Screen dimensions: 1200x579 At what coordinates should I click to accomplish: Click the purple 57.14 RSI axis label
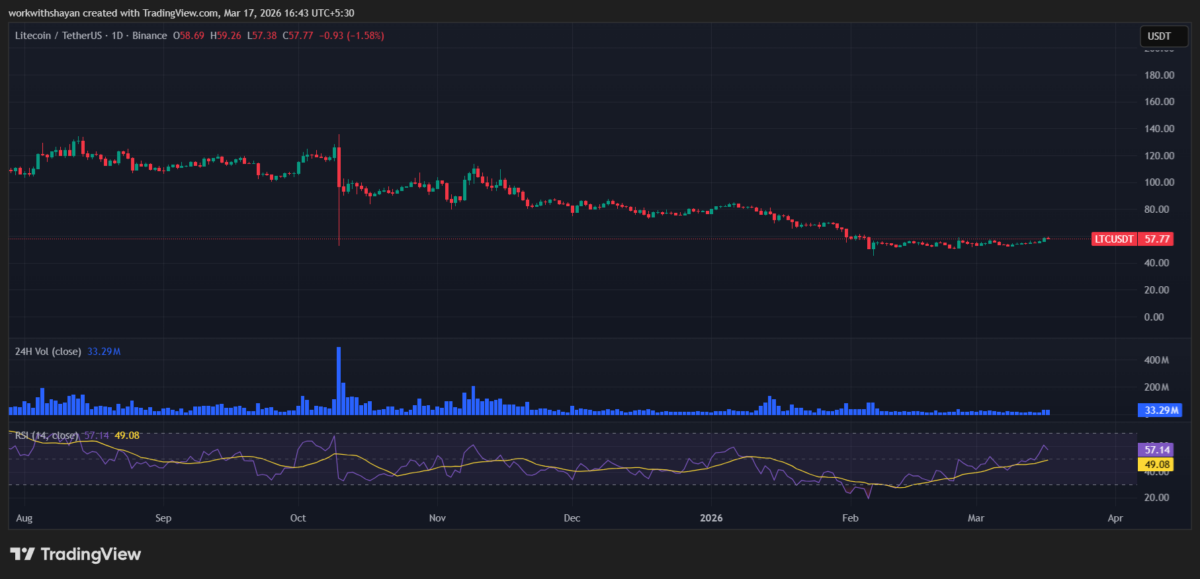[1159, 451]
